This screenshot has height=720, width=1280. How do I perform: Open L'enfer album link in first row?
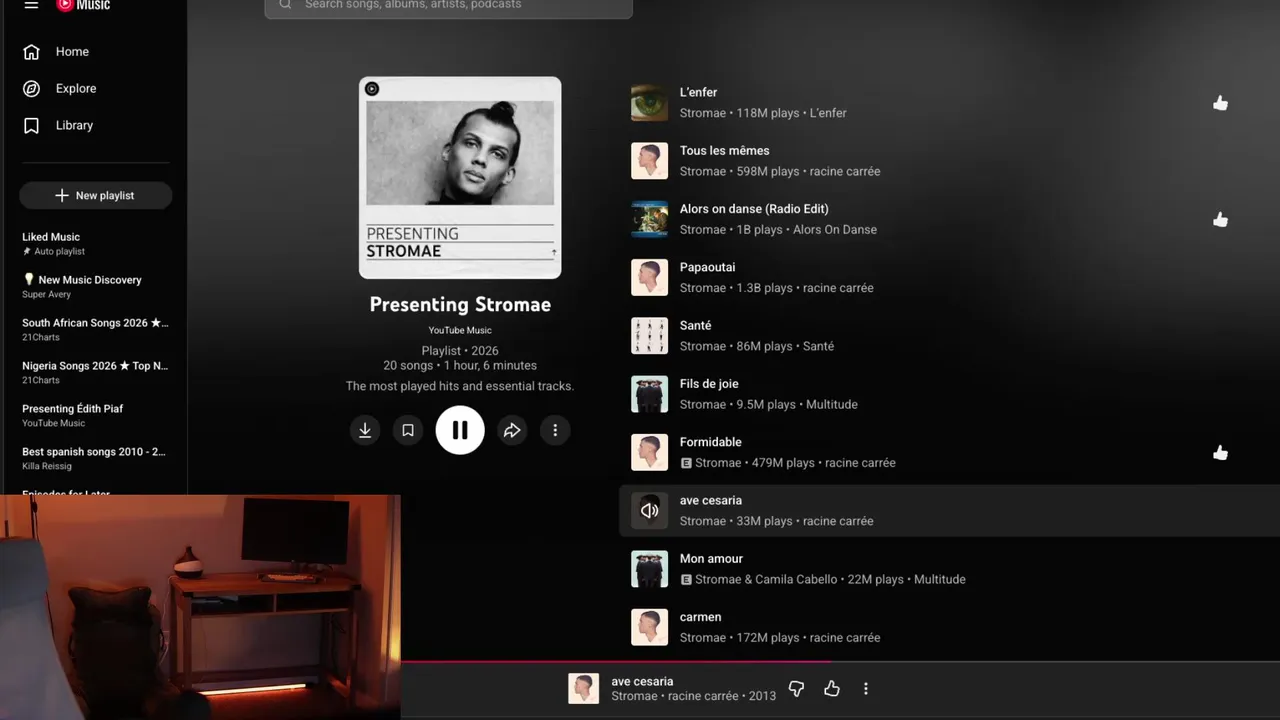point(828,113)
